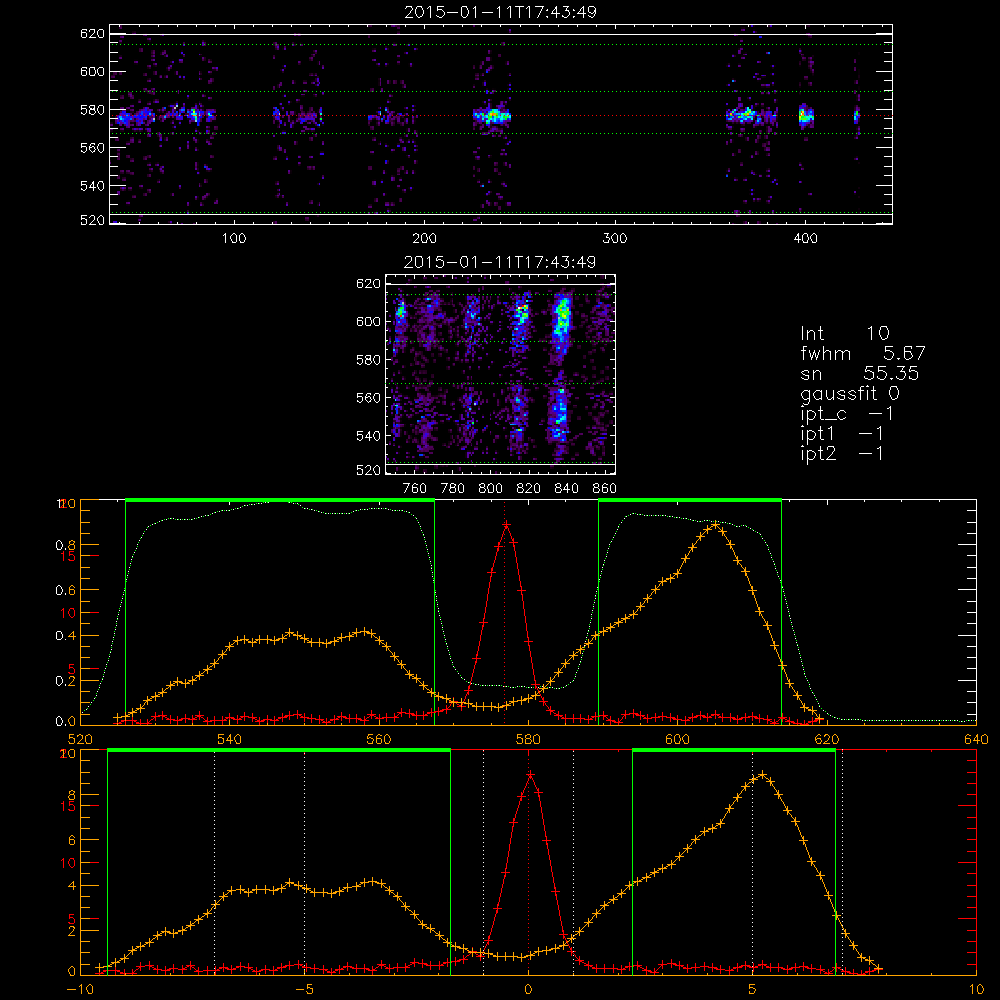Click x-axis label -5 of the bottom plot
The height and width of the screenshot is (1000, 1000).
305,990
